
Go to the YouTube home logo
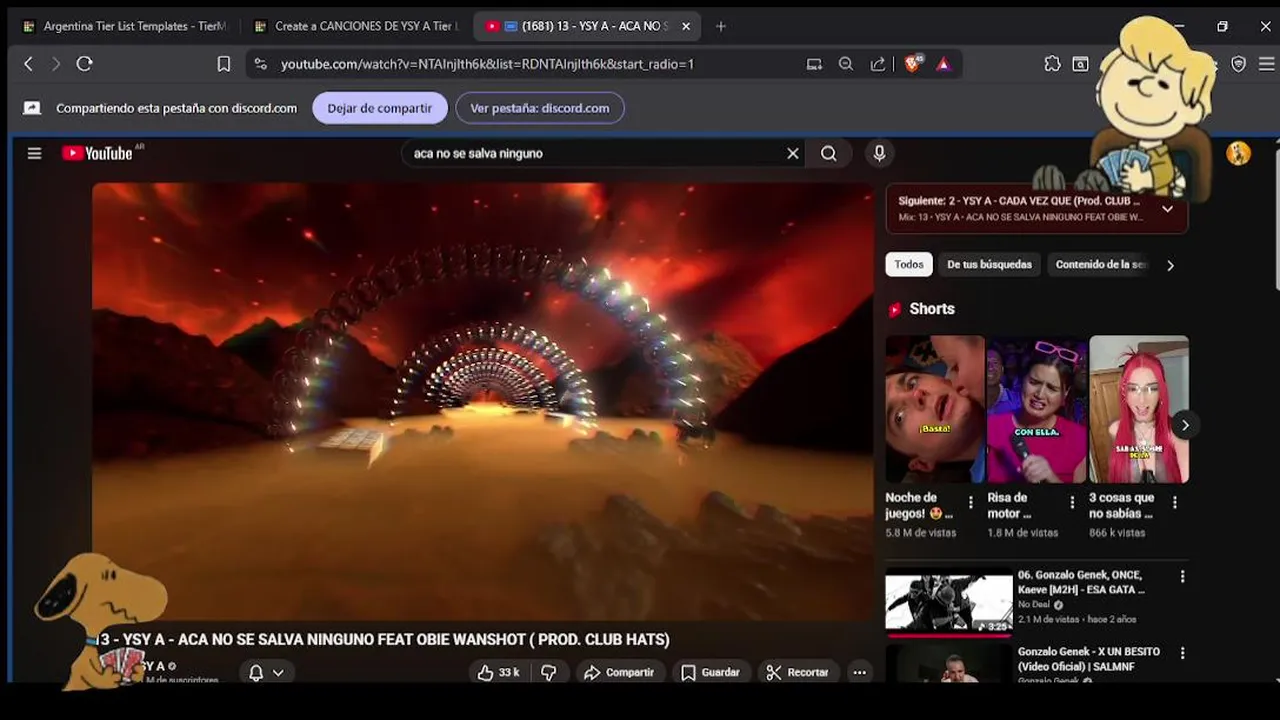click(97, 153)
